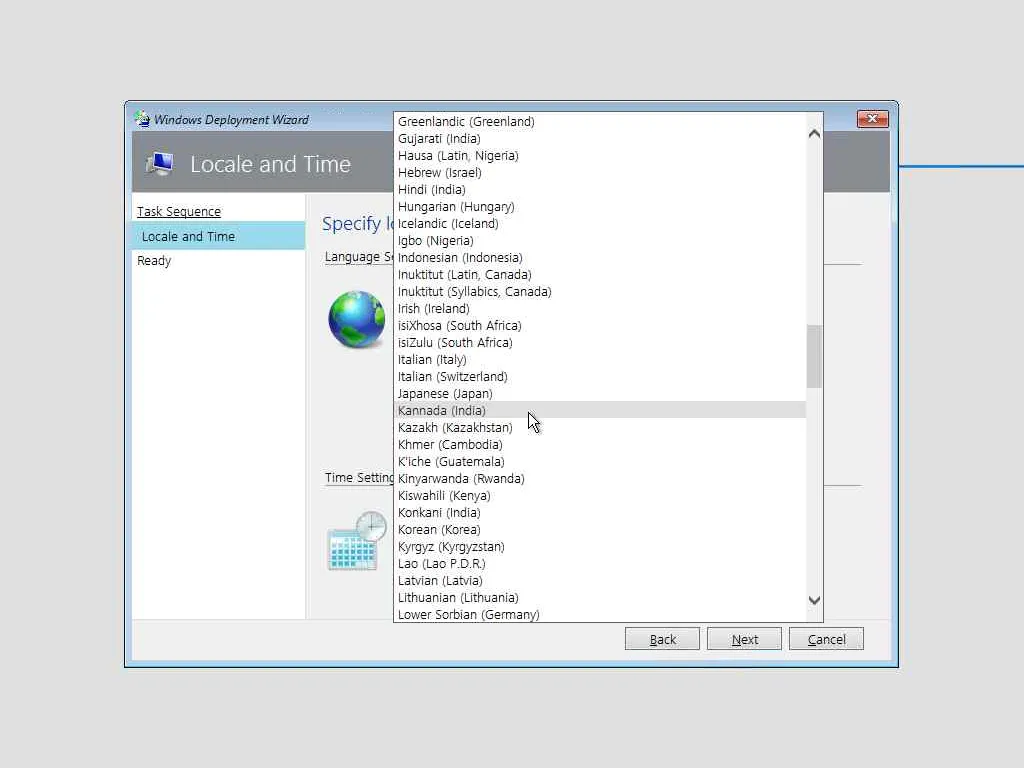Go to the Task Sequence step

pyautogui.click(x=179, y=212)
